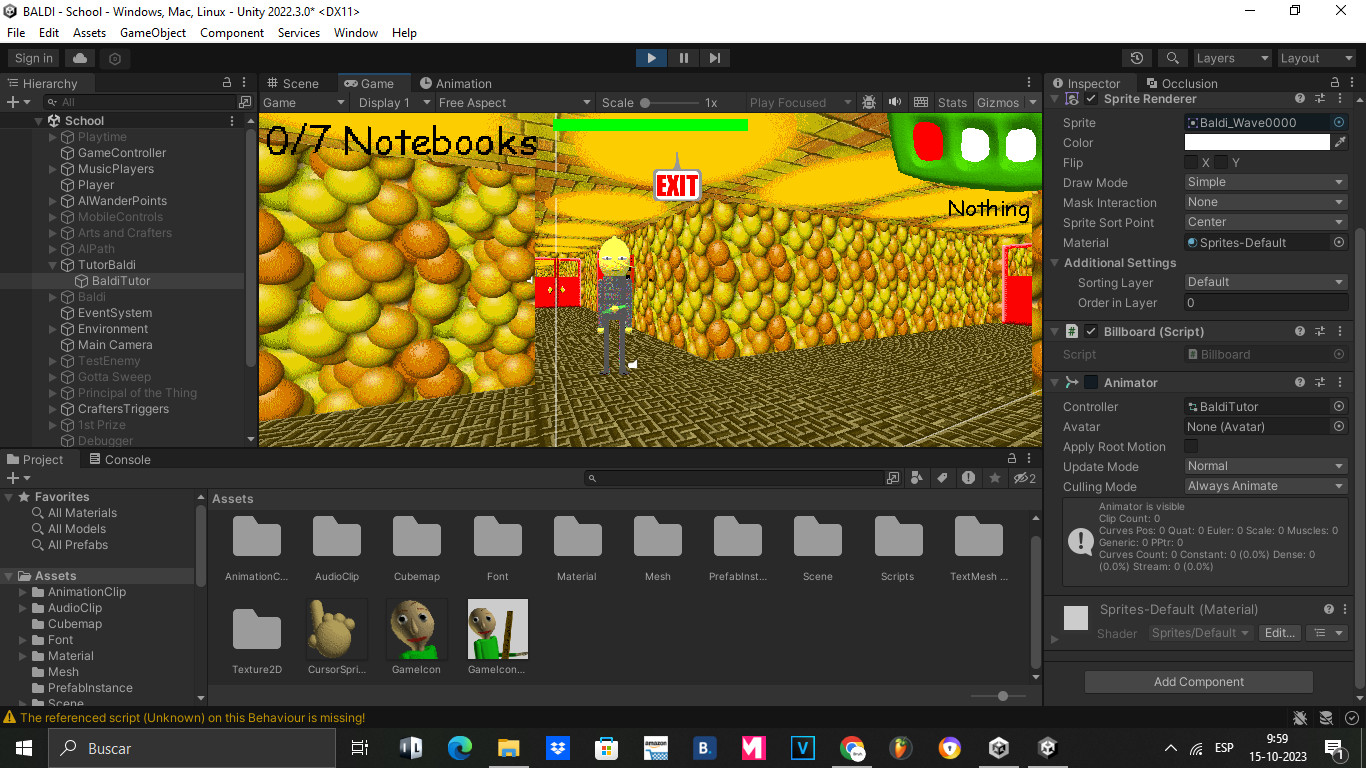The image size is (1366, 768).
Task: Open the Color swatch on the Sprite Renderer
Action: pyautogui.click(x=1259, y=142)
